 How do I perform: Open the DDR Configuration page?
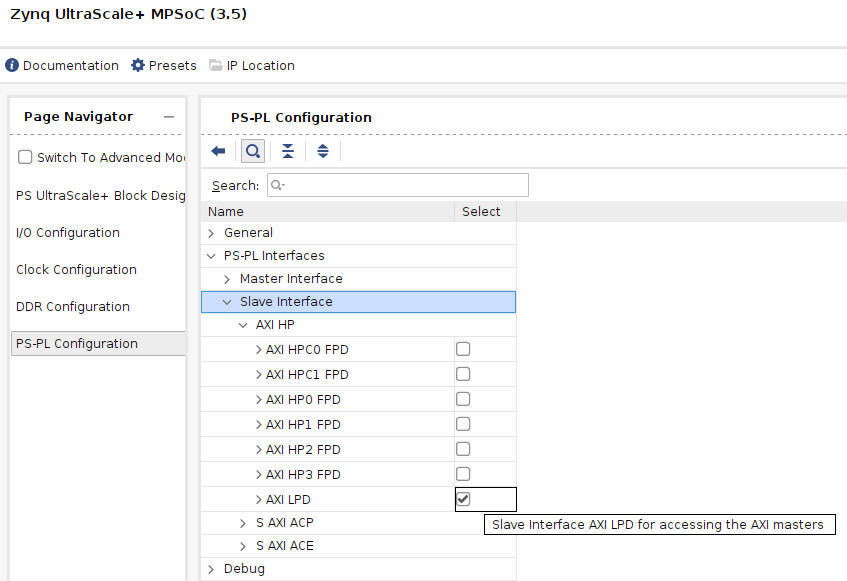click(x=73, y=307)
